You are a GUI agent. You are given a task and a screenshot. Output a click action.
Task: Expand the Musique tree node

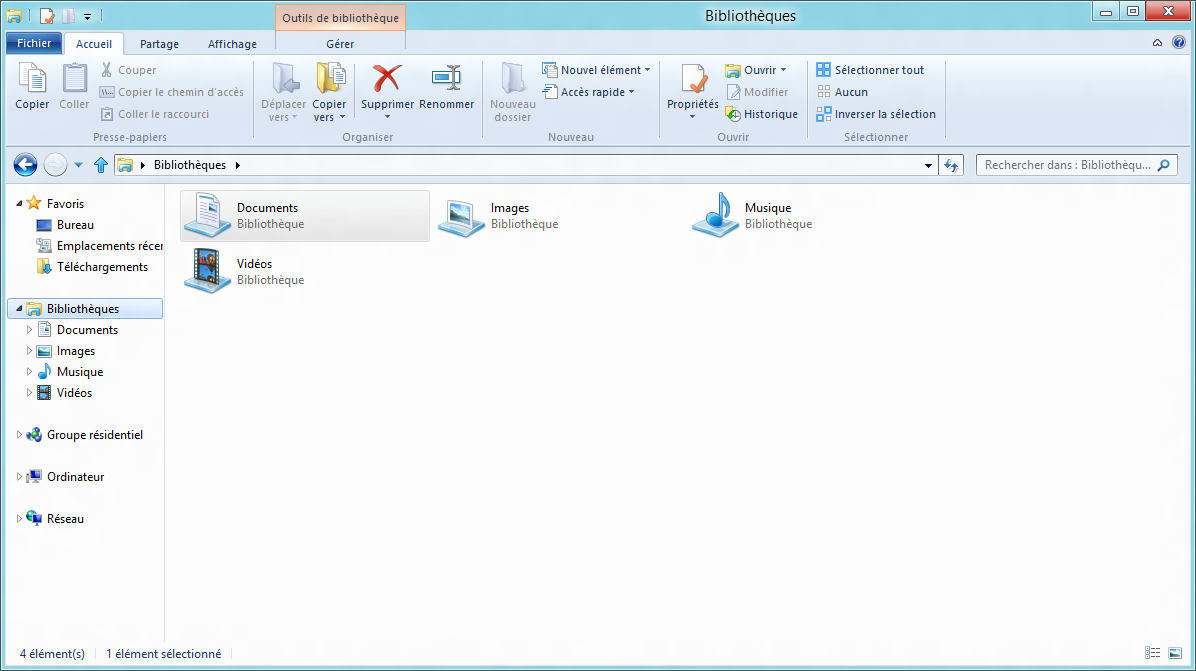click(29, 371)
